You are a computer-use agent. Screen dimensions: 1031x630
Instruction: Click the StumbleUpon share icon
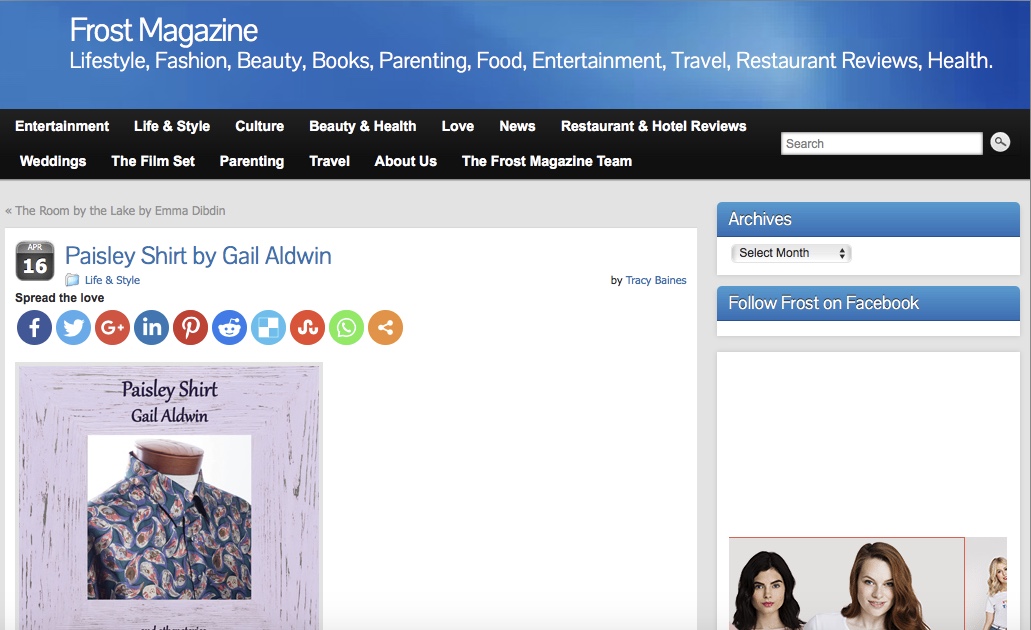(x=307, y=327)
